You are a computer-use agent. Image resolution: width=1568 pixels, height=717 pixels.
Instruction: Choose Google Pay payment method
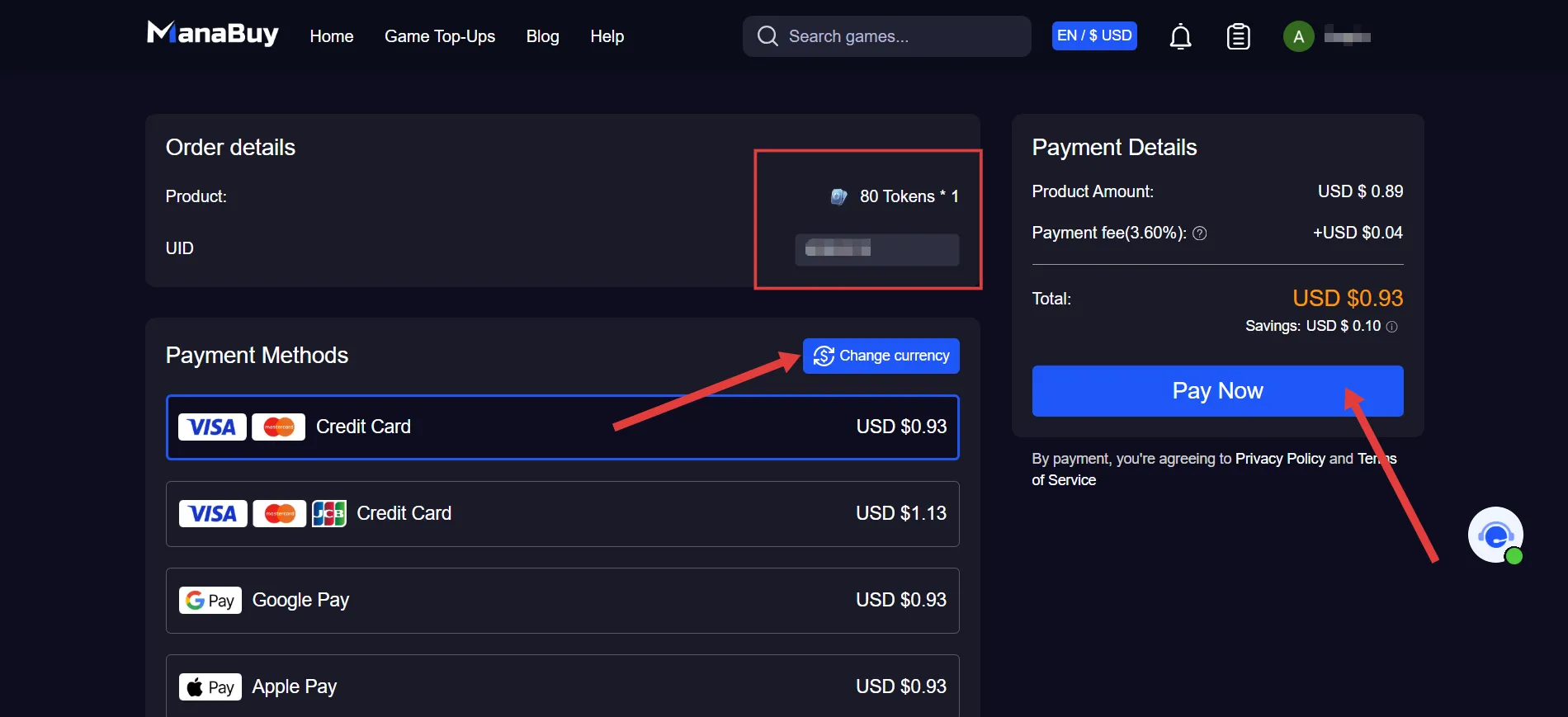[562, 601]
